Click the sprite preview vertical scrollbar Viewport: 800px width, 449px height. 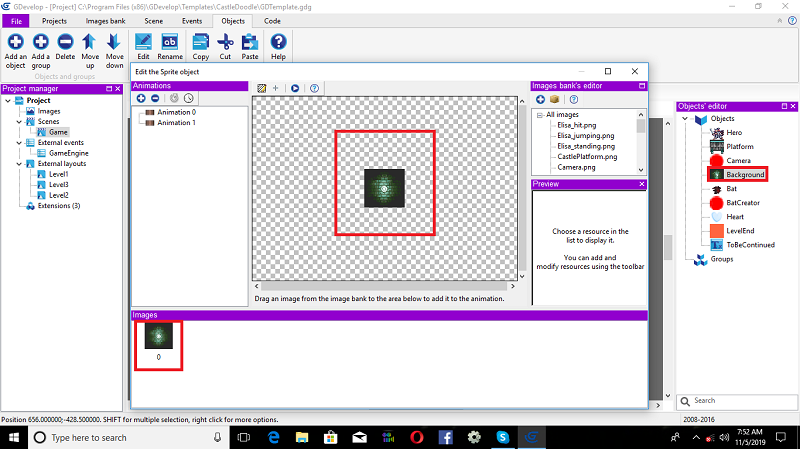522,190
